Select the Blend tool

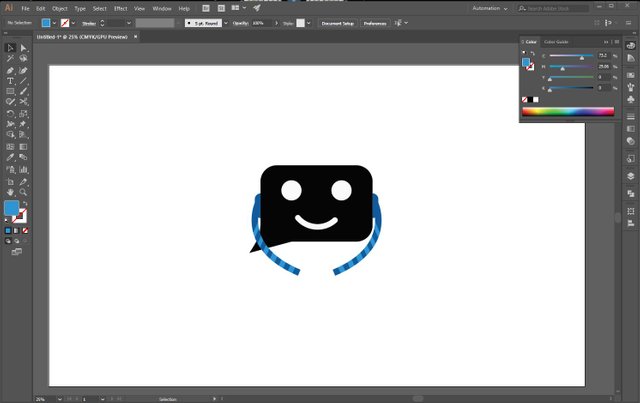[23, 157]
